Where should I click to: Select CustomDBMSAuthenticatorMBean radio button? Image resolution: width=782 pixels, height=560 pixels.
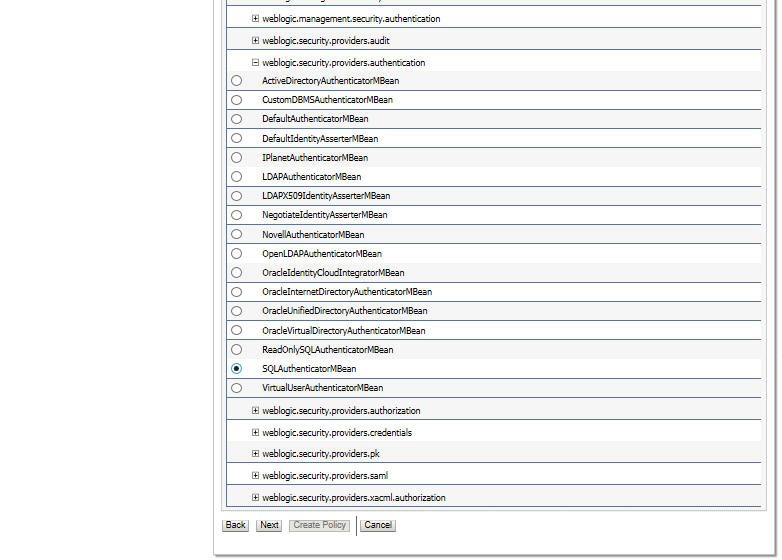[x=236, y=100]
